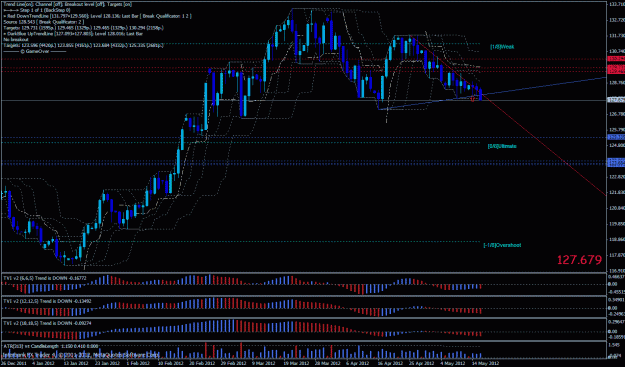This screenshot has height=367, width=625.
Task: Click the large red 127.679 price label
Action: tap(579, 260)
